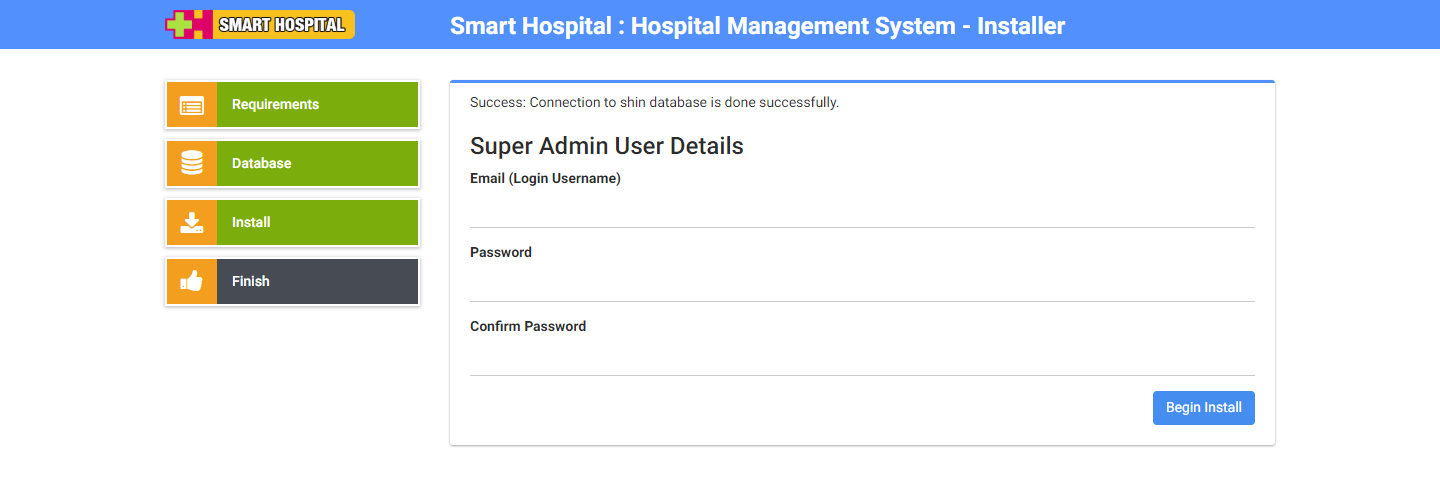Click the Finish thumbs-up icon
The image size is (1440, 500).
pyautogui.click(x=192, y=281)
